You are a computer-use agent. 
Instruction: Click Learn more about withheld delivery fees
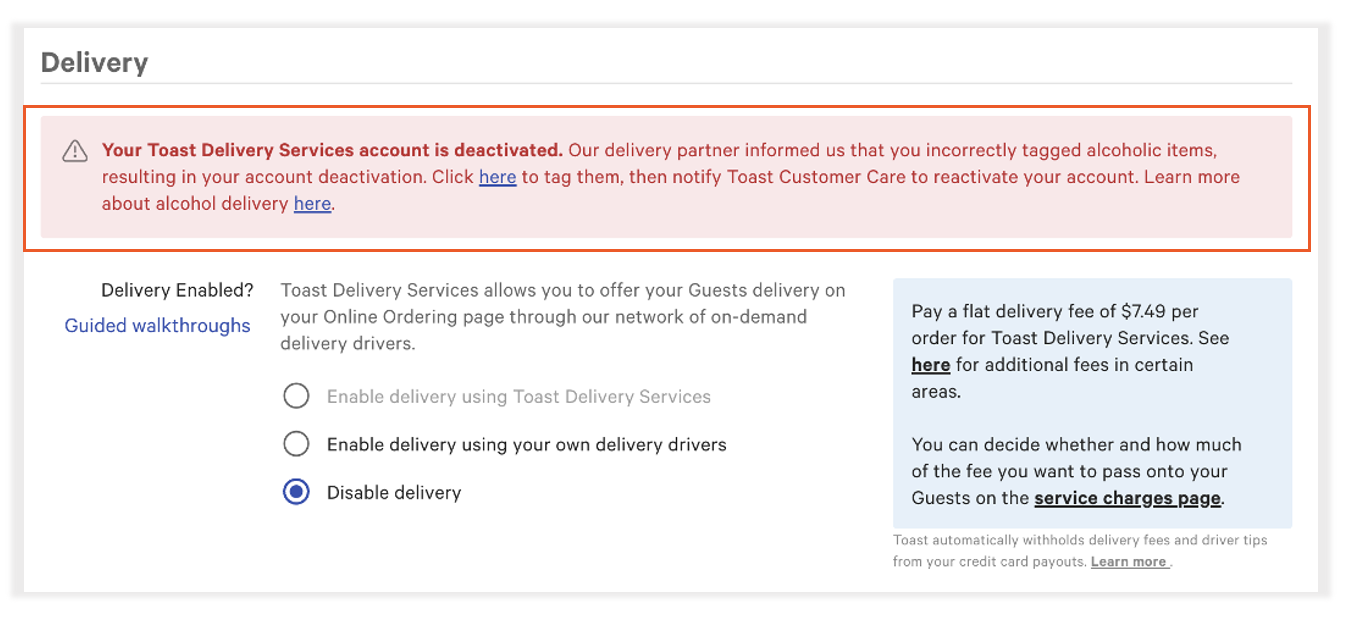point(1128,561)
